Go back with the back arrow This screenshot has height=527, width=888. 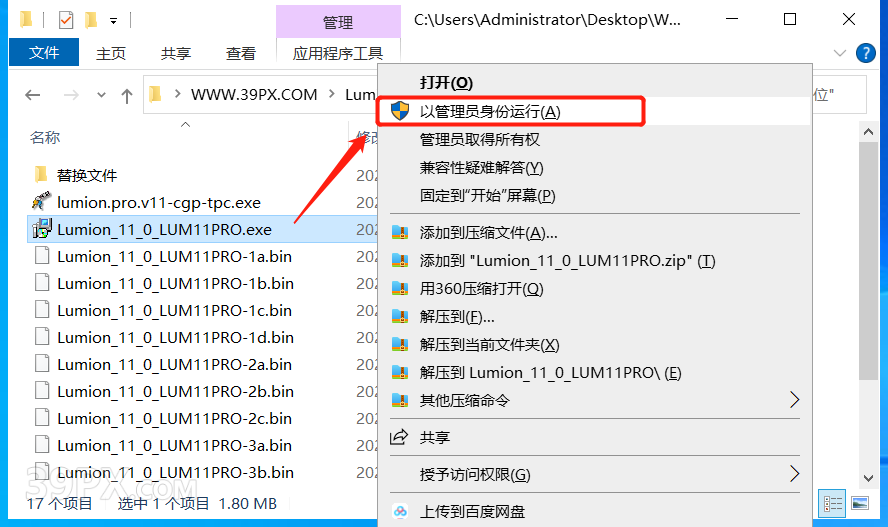(33, 95)
